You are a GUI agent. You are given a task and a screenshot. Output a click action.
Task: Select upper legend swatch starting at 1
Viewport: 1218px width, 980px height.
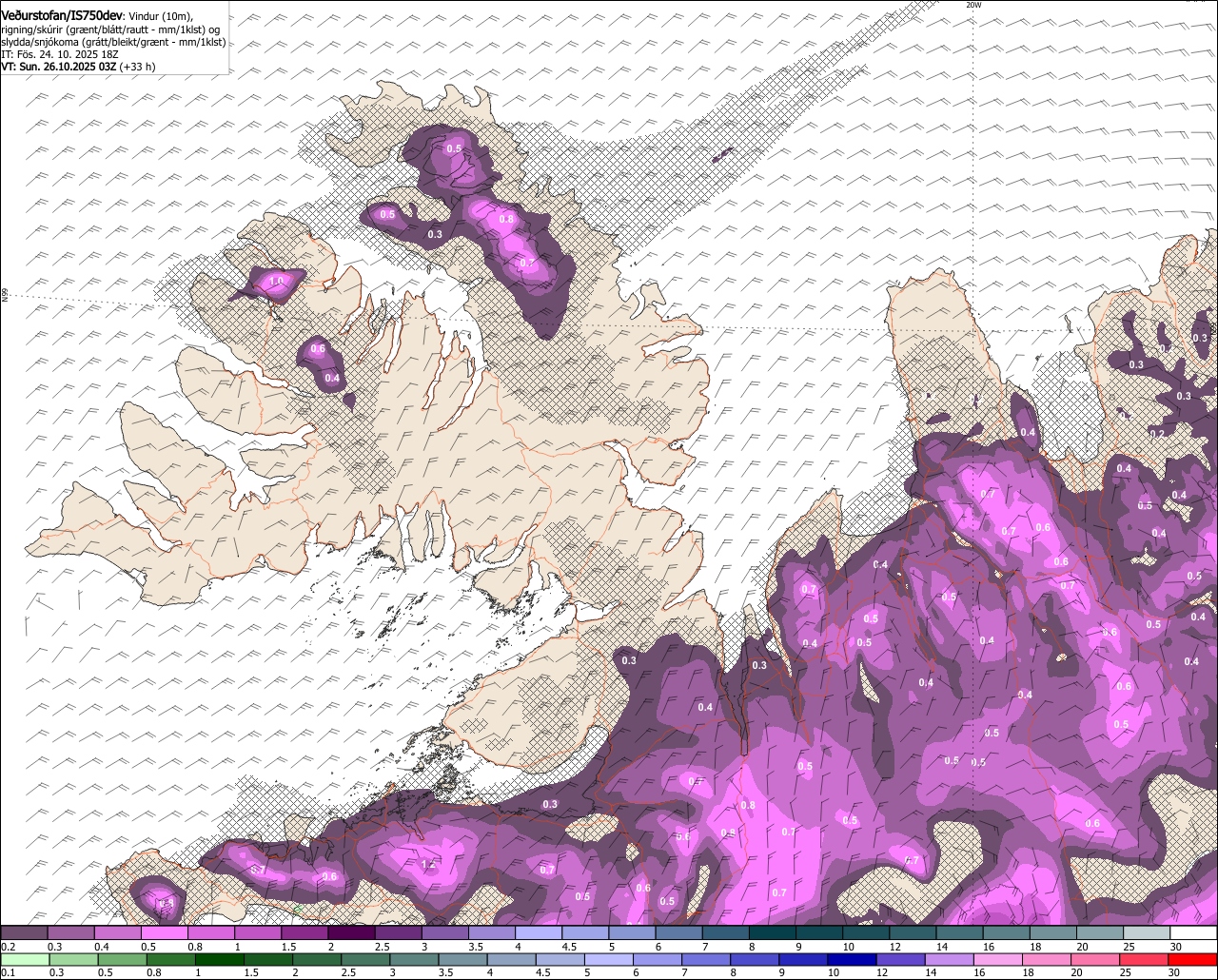click(x=257, y=933)
